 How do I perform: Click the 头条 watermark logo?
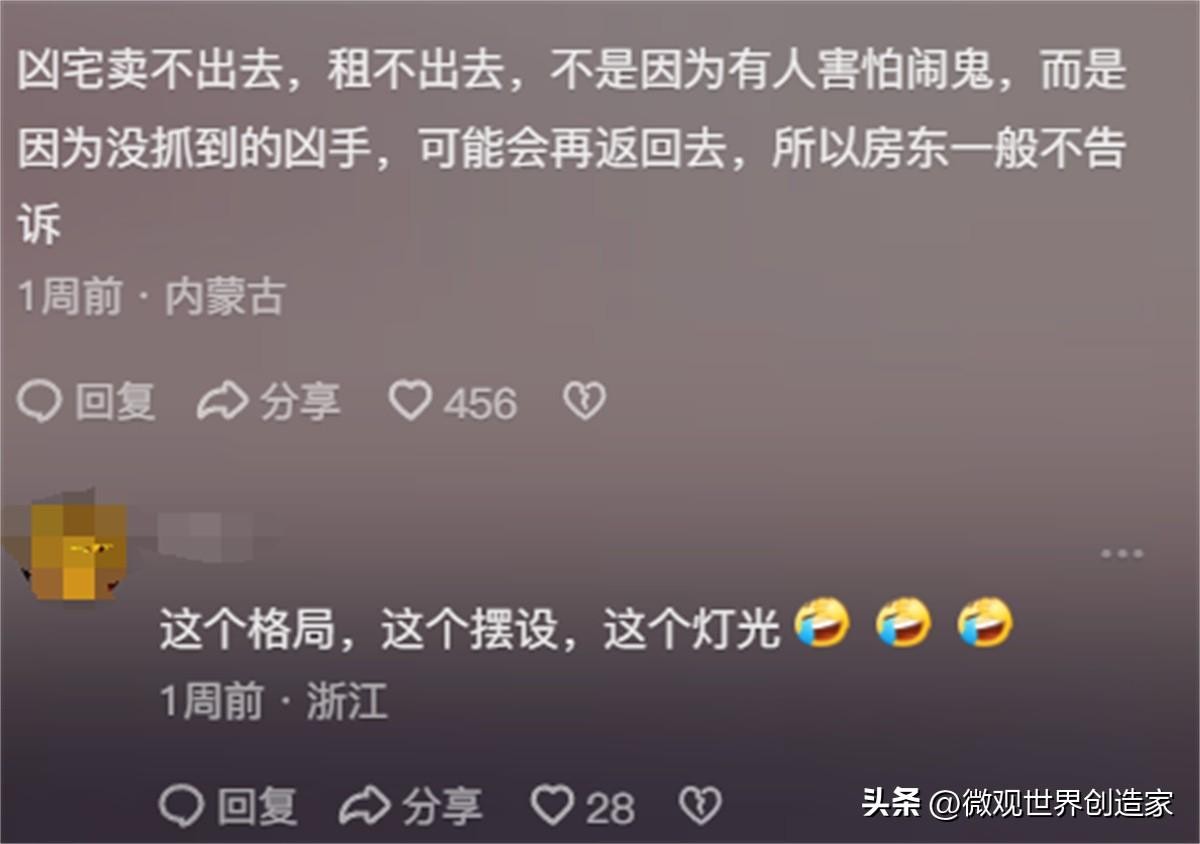[x=891, y=803]
